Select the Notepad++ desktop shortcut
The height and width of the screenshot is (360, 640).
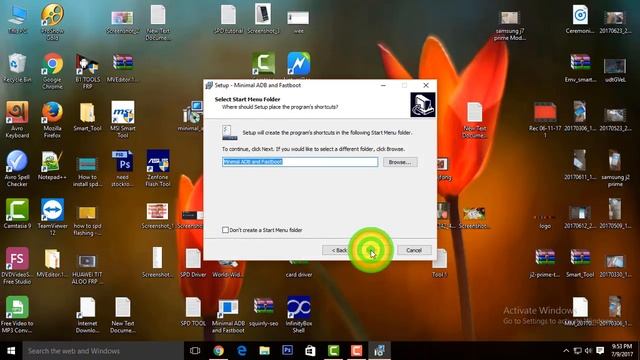click(x=52, y=166)
